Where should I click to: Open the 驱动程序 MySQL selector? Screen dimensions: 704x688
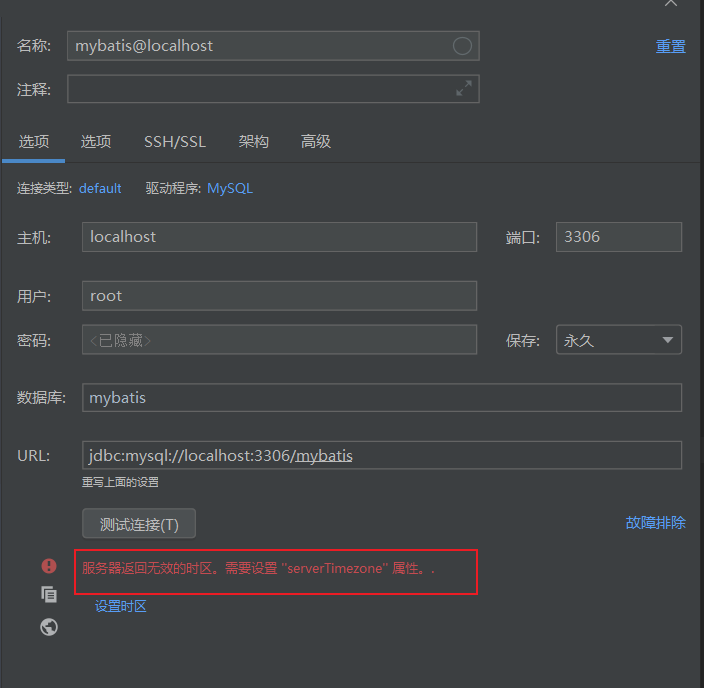230,188
